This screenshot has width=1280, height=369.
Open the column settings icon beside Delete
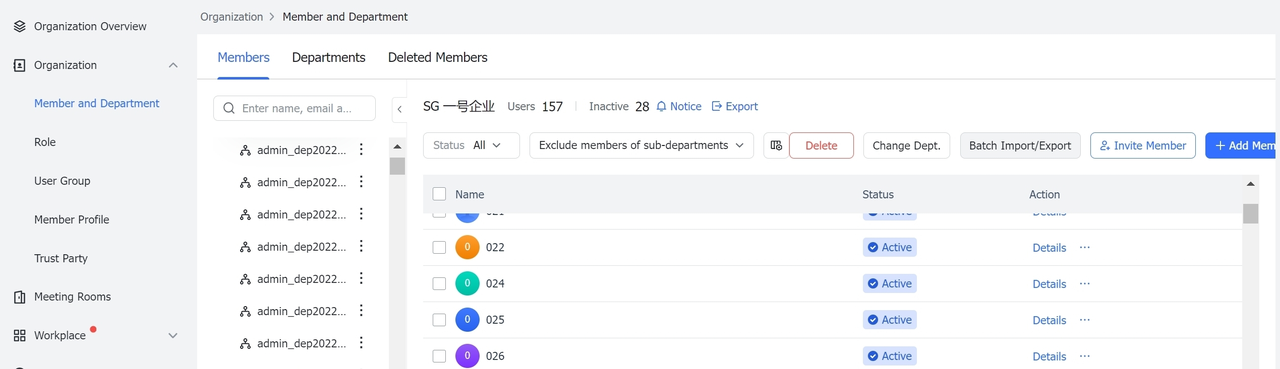776,145
